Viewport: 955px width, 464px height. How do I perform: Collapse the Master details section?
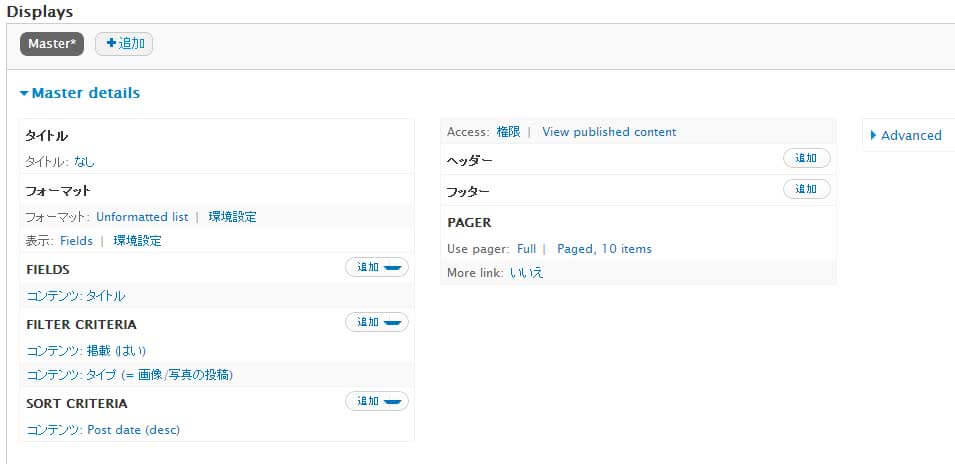pyautogui.click(x=80, y=93)
